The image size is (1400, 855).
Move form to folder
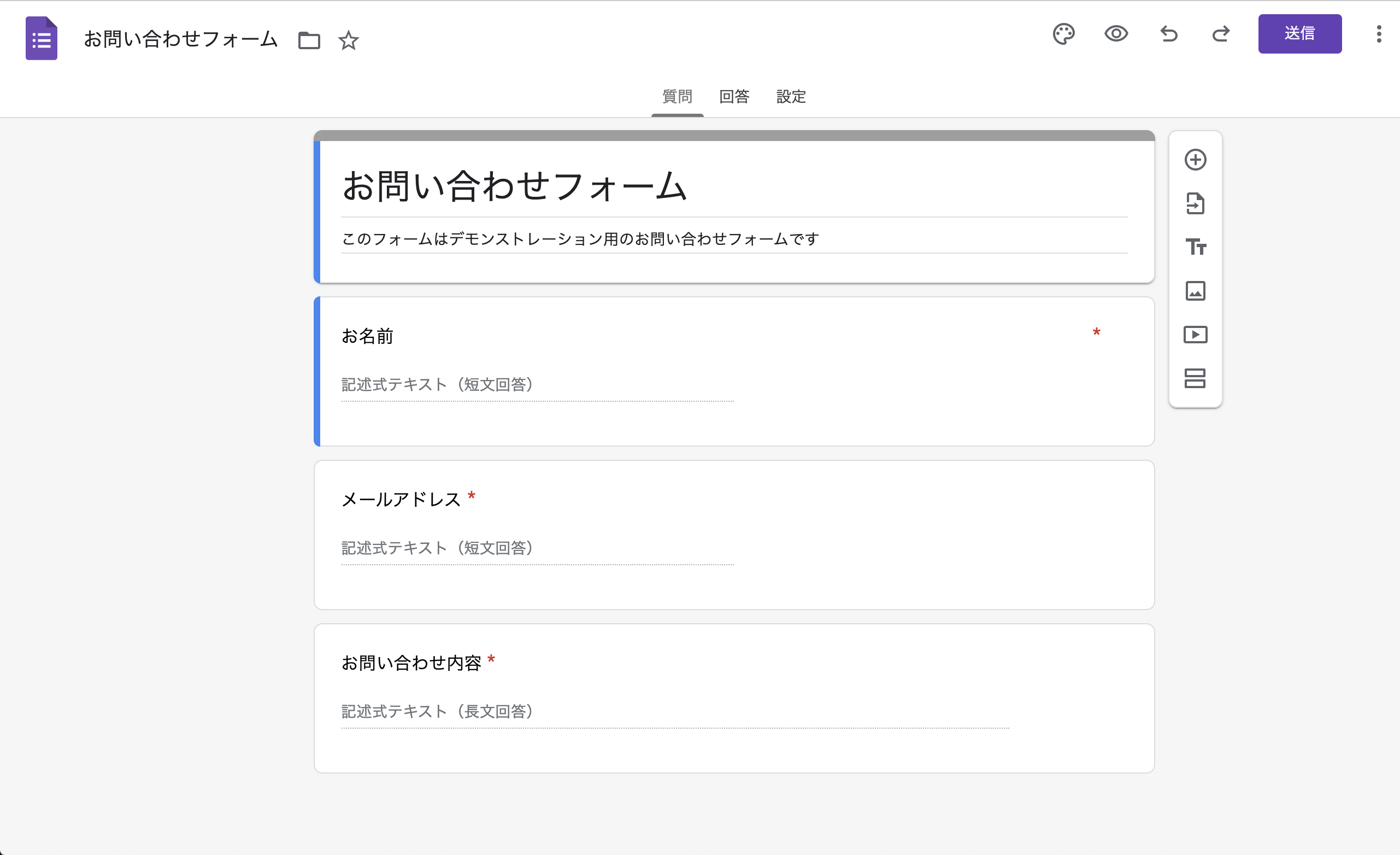309,40
